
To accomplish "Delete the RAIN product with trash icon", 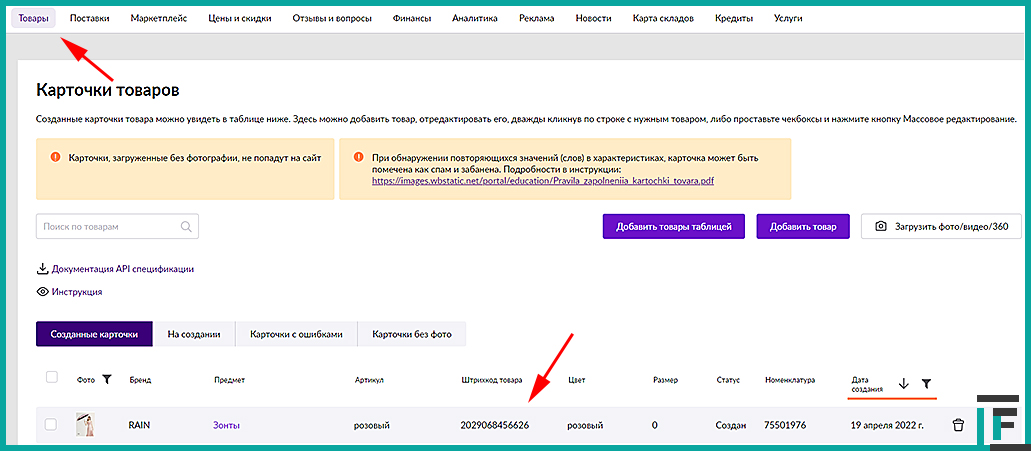I will (x=958, y=425).
